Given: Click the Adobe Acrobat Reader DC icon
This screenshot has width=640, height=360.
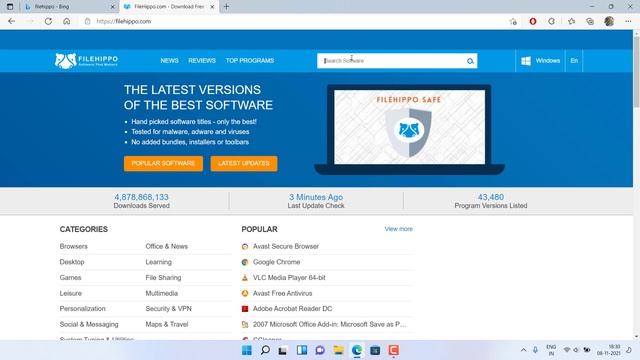Looking at the screenshot, I should tap(245, 309).
